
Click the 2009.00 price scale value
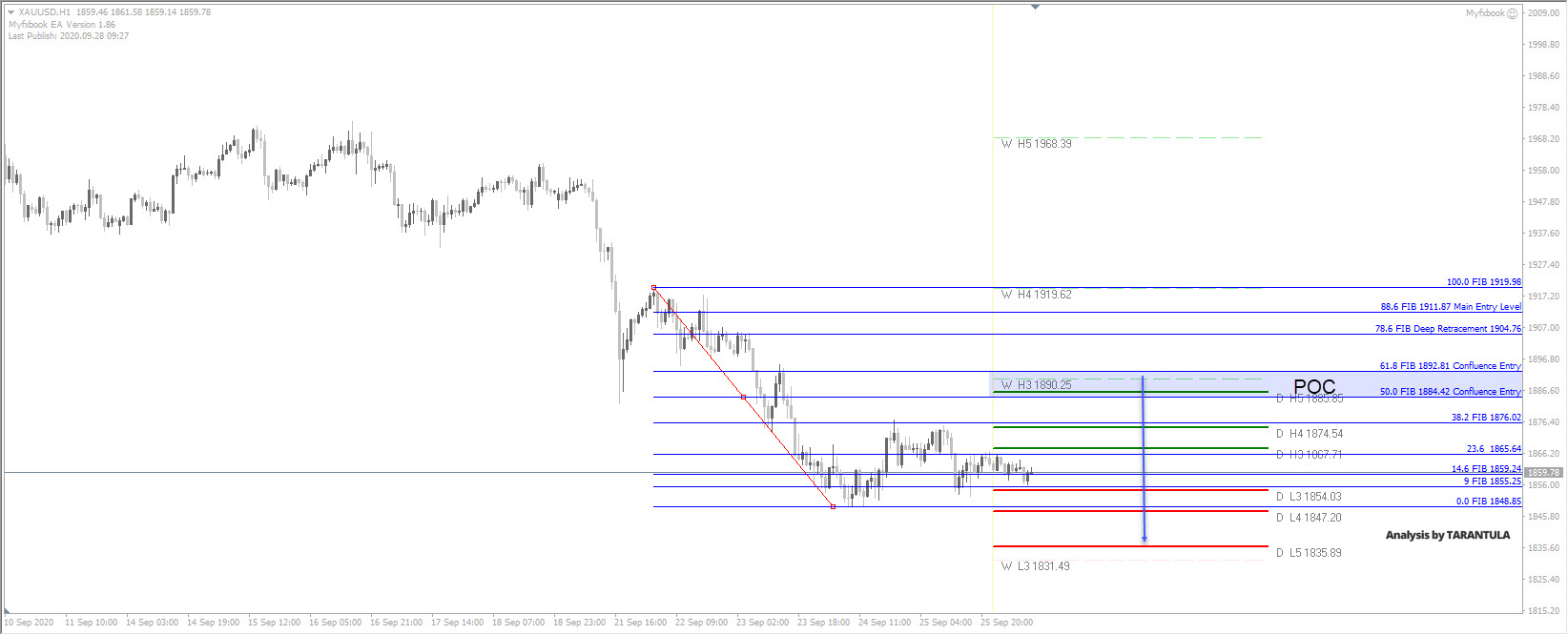pyautogui.click(x=1543, y=13)
